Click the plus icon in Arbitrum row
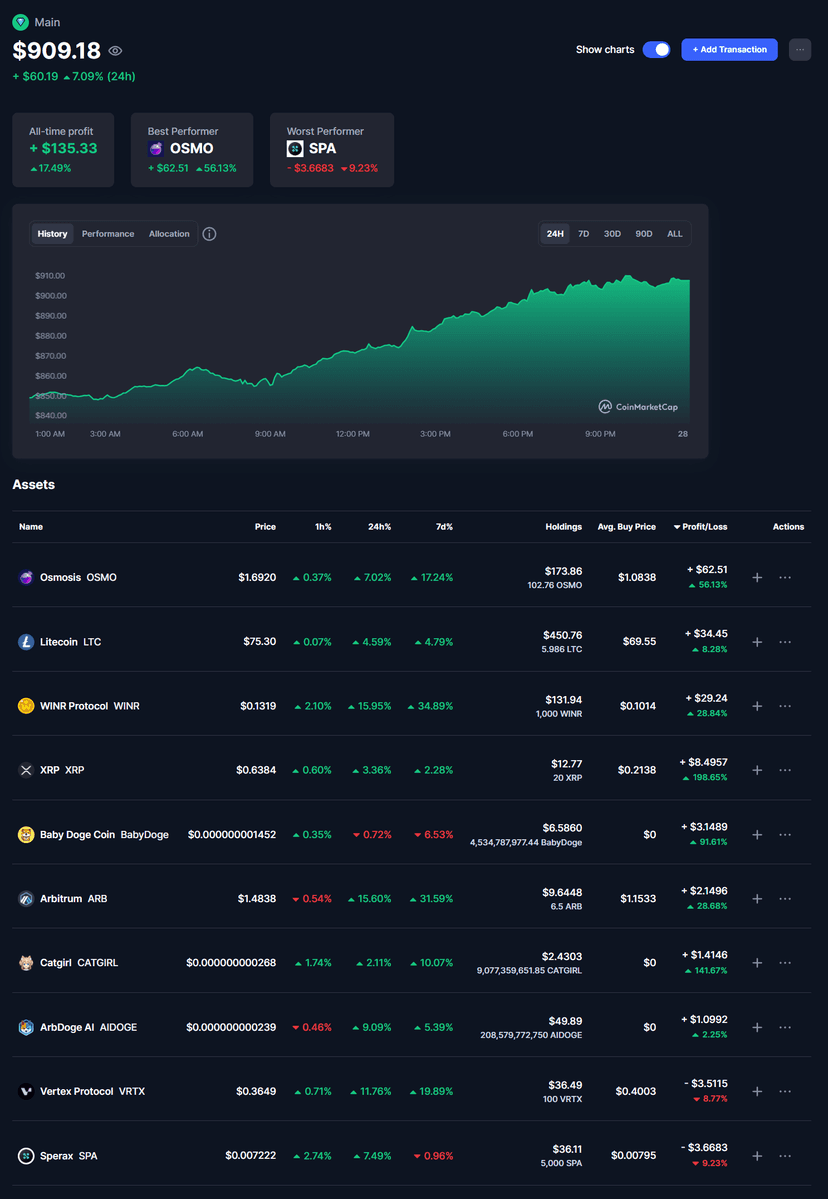The image size is (828, 1199). coord(757,898)
